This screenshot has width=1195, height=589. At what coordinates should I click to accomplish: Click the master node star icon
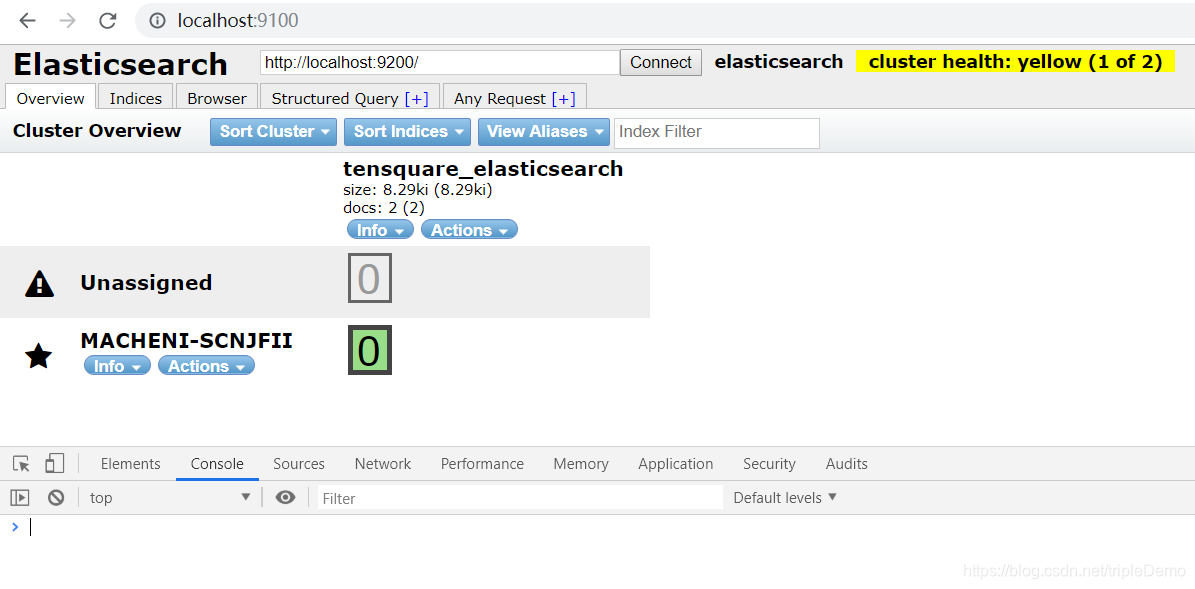click(39, 356)
